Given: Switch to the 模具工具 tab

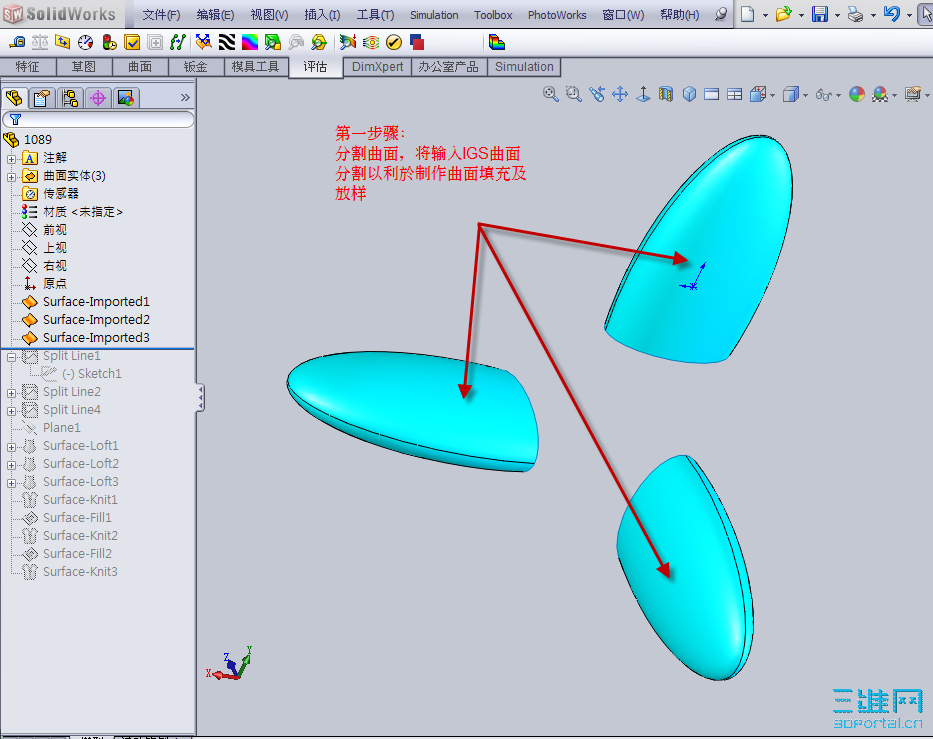Looking at the screenshot, I should (x=255, y=67).
